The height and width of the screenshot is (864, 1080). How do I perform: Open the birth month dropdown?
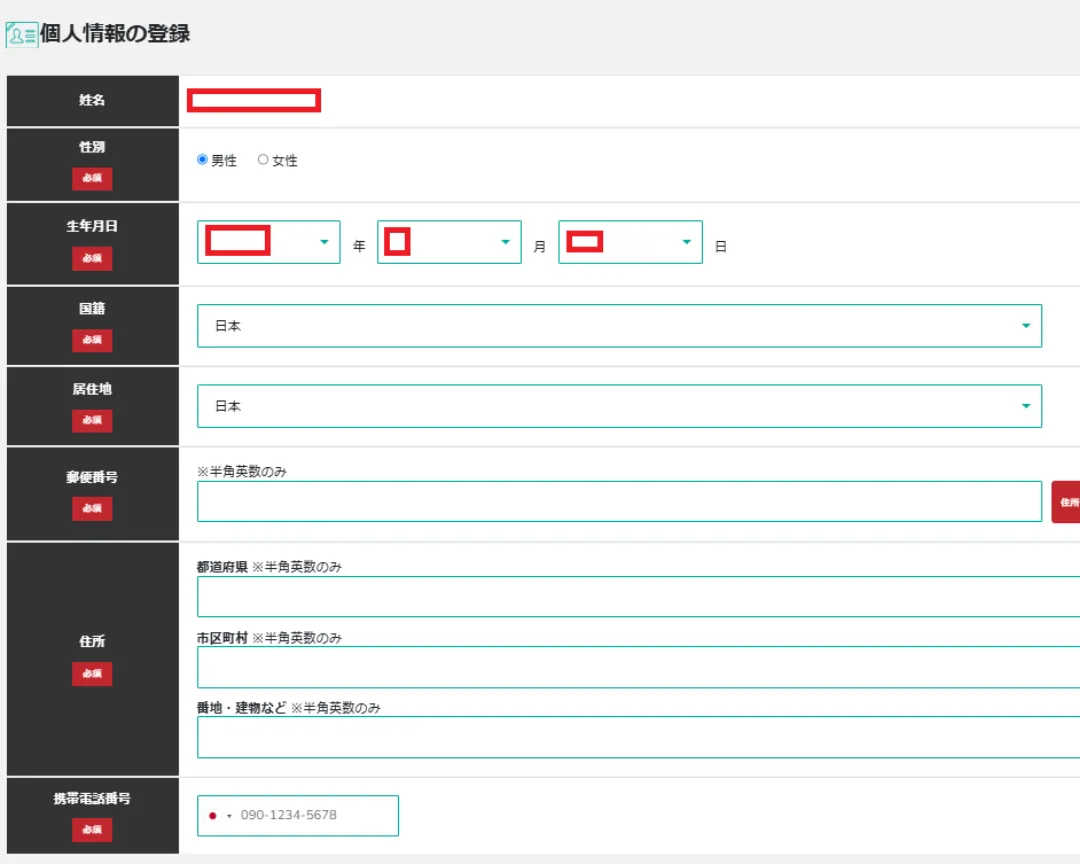(x=449, y=242)
